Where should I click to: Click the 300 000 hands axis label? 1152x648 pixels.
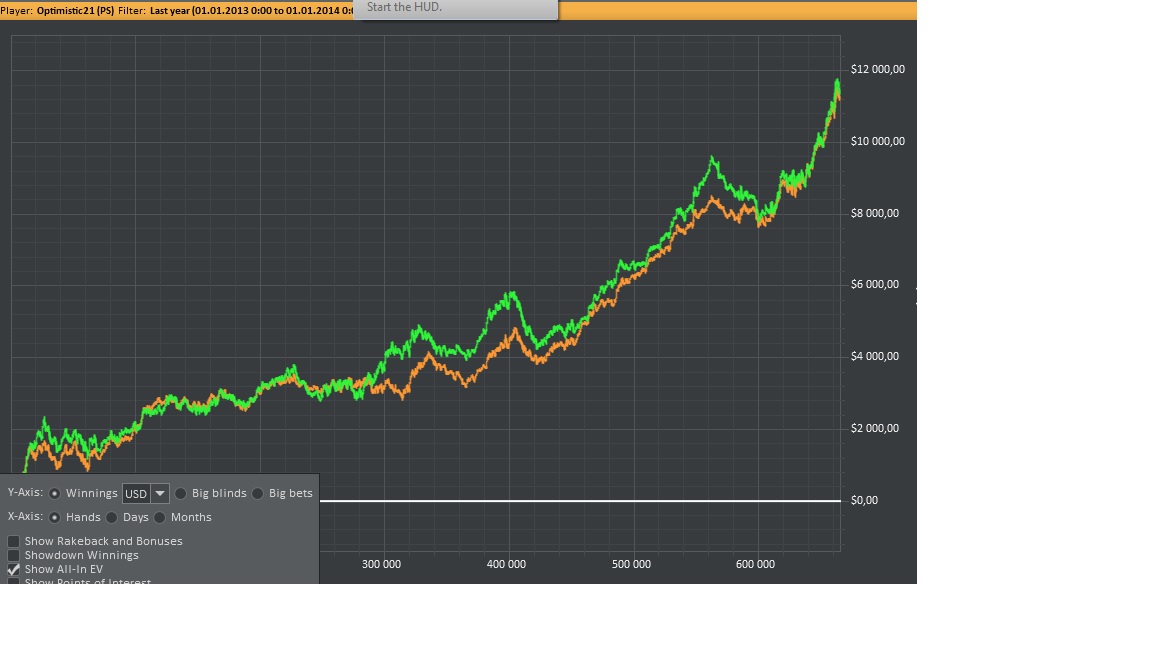[x=381, y=564]
